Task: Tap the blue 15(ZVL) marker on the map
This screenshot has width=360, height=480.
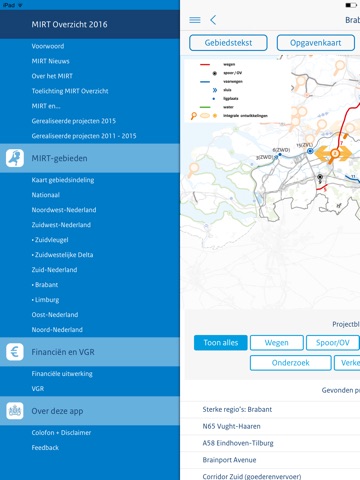Action: tap(310, 151)
